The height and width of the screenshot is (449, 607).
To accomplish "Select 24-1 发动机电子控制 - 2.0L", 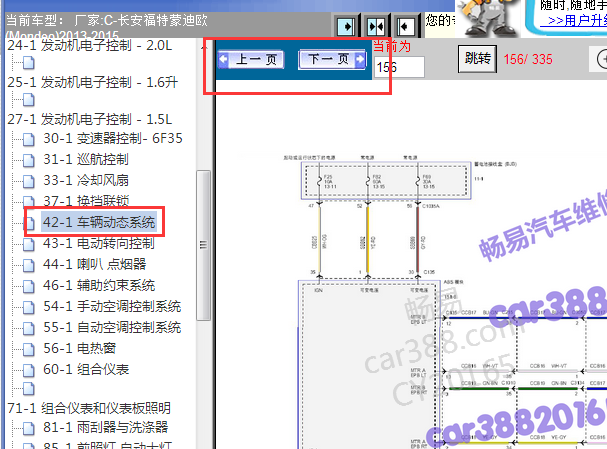I will (89, 45).
